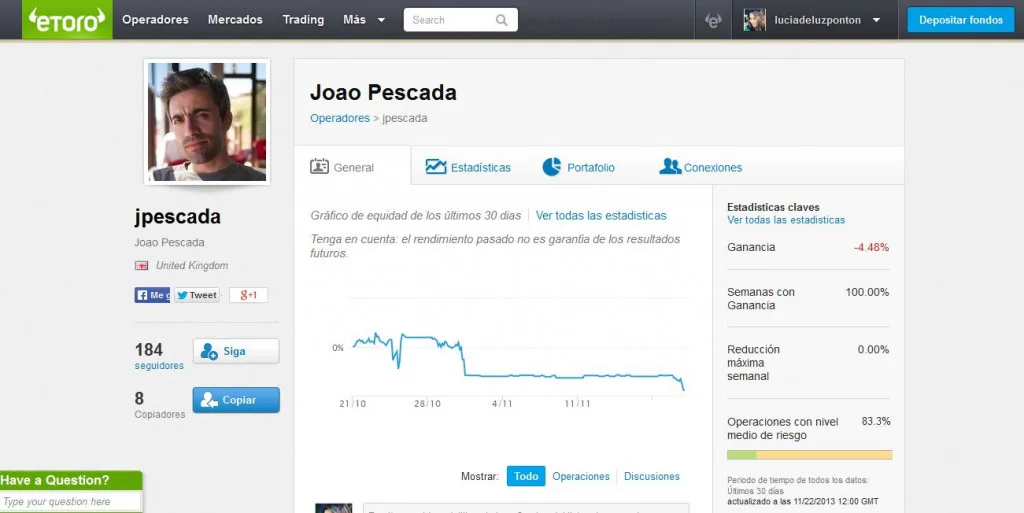The width and height of the screenshot is (1024, 513).
Task: Click the 21/10 chart date label
Action: pos(353,404)
